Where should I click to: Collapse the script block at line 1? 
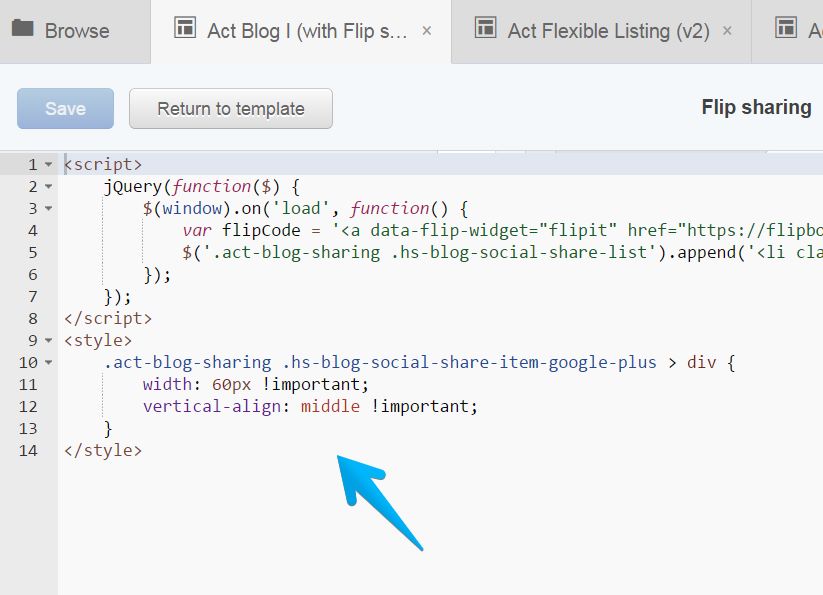coord(49,165)
